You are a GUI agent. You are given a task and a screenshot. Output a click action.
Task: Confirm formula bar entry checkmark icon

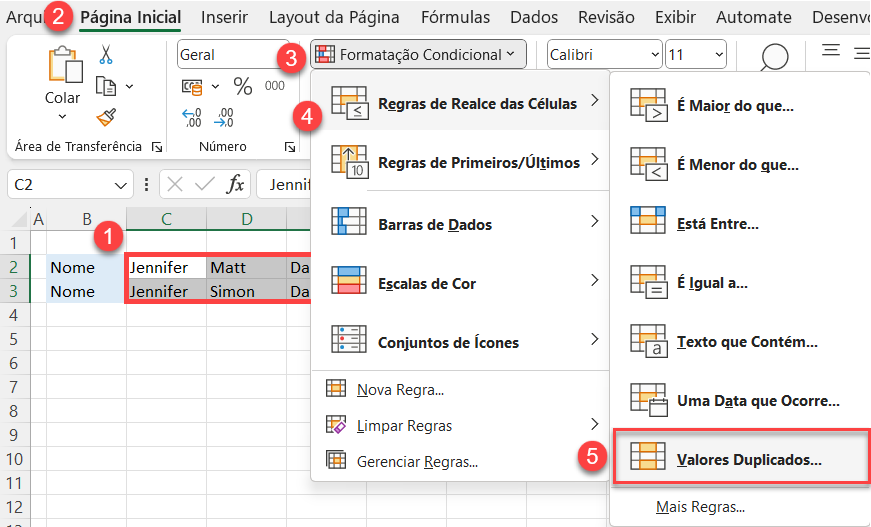pos(205,184)
